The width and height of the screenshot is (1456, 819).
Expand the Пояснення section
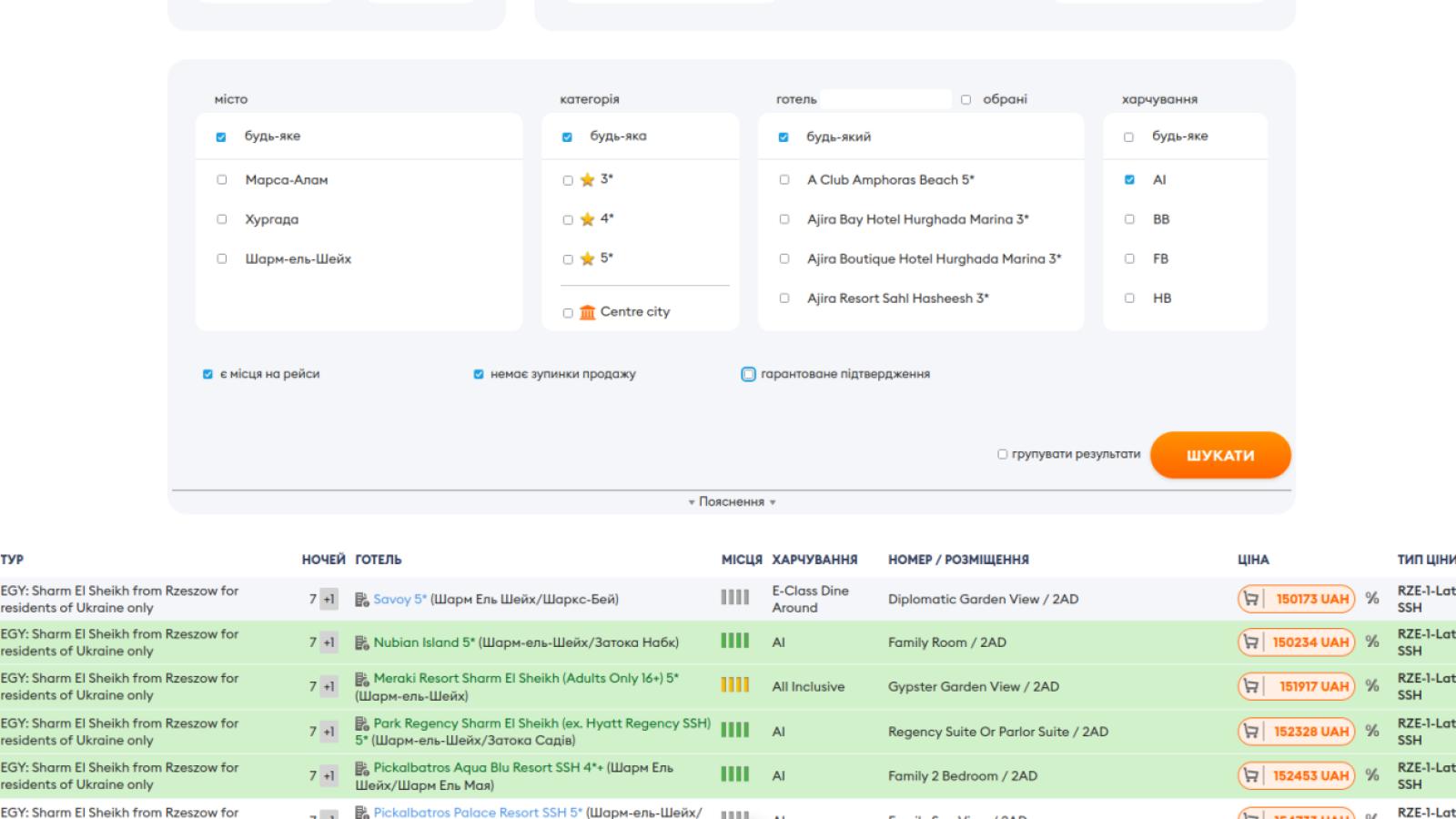732,501
